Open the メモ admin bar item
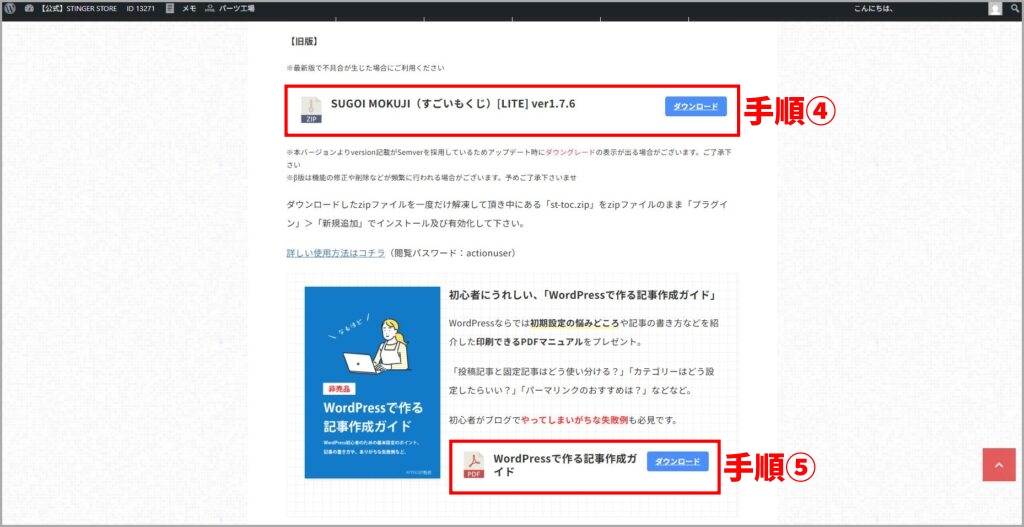 click(x=188, y=9)
